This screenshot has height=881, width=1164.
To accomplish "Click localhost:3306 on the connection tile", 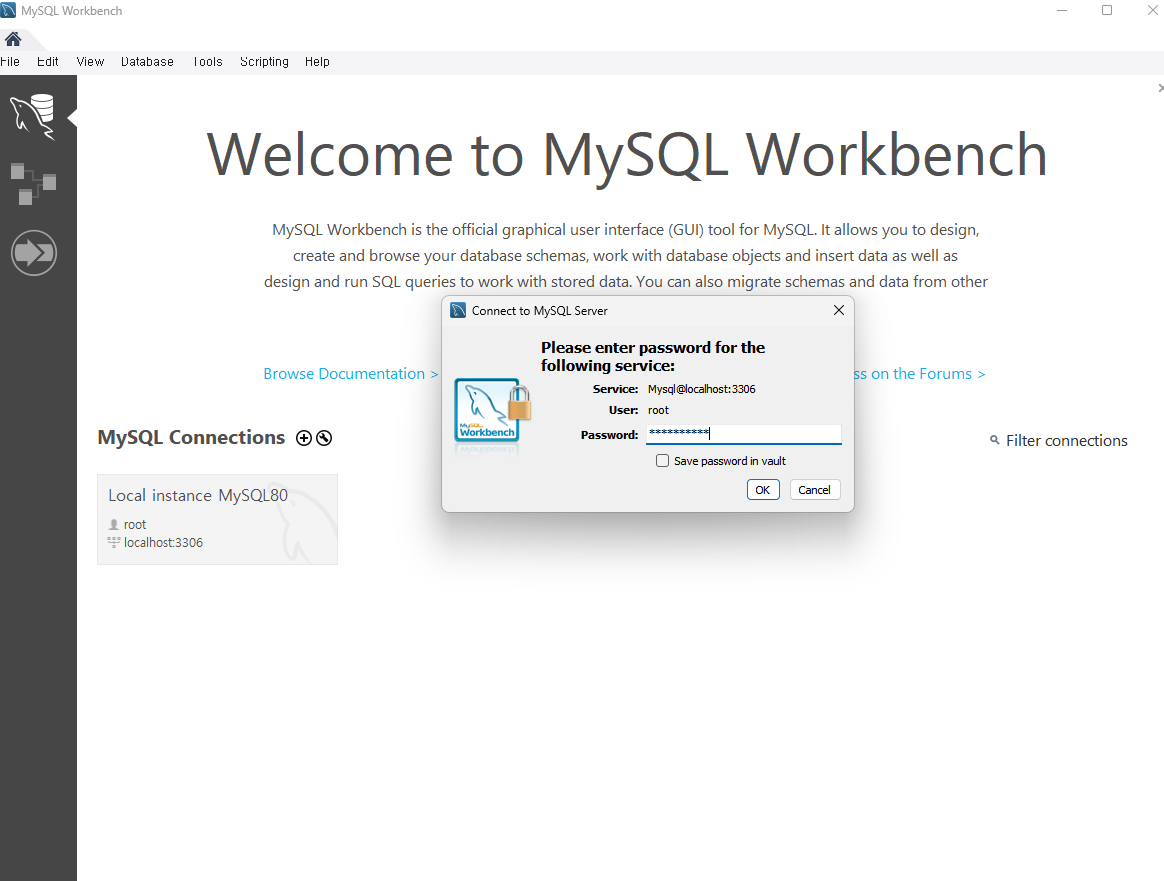I will [163, 543].
